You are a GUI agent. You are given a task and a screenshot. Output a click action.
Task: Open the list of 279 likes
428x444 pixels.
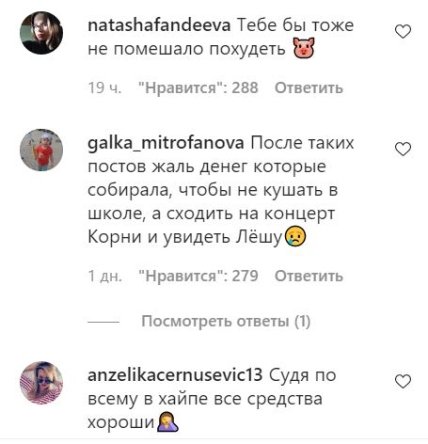click(x=198, y=276)
